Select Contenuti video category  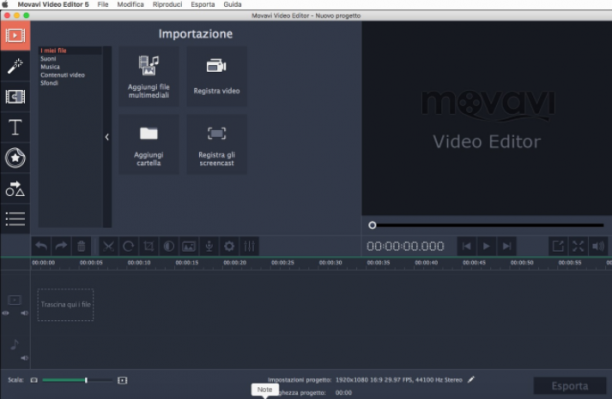pyautogui.click(x=62, y=75)
